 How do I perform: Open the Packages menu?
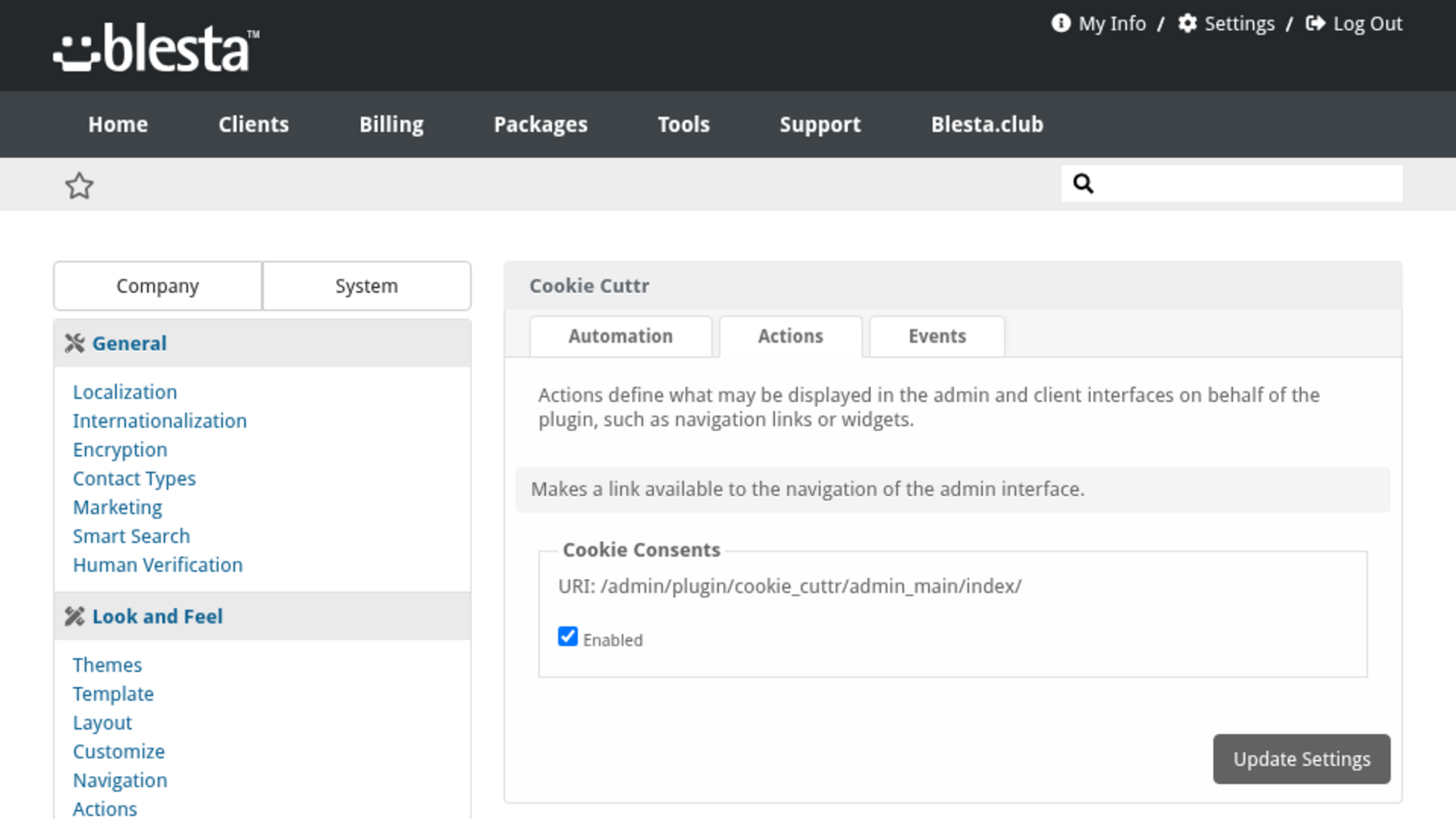coord(541,124)
